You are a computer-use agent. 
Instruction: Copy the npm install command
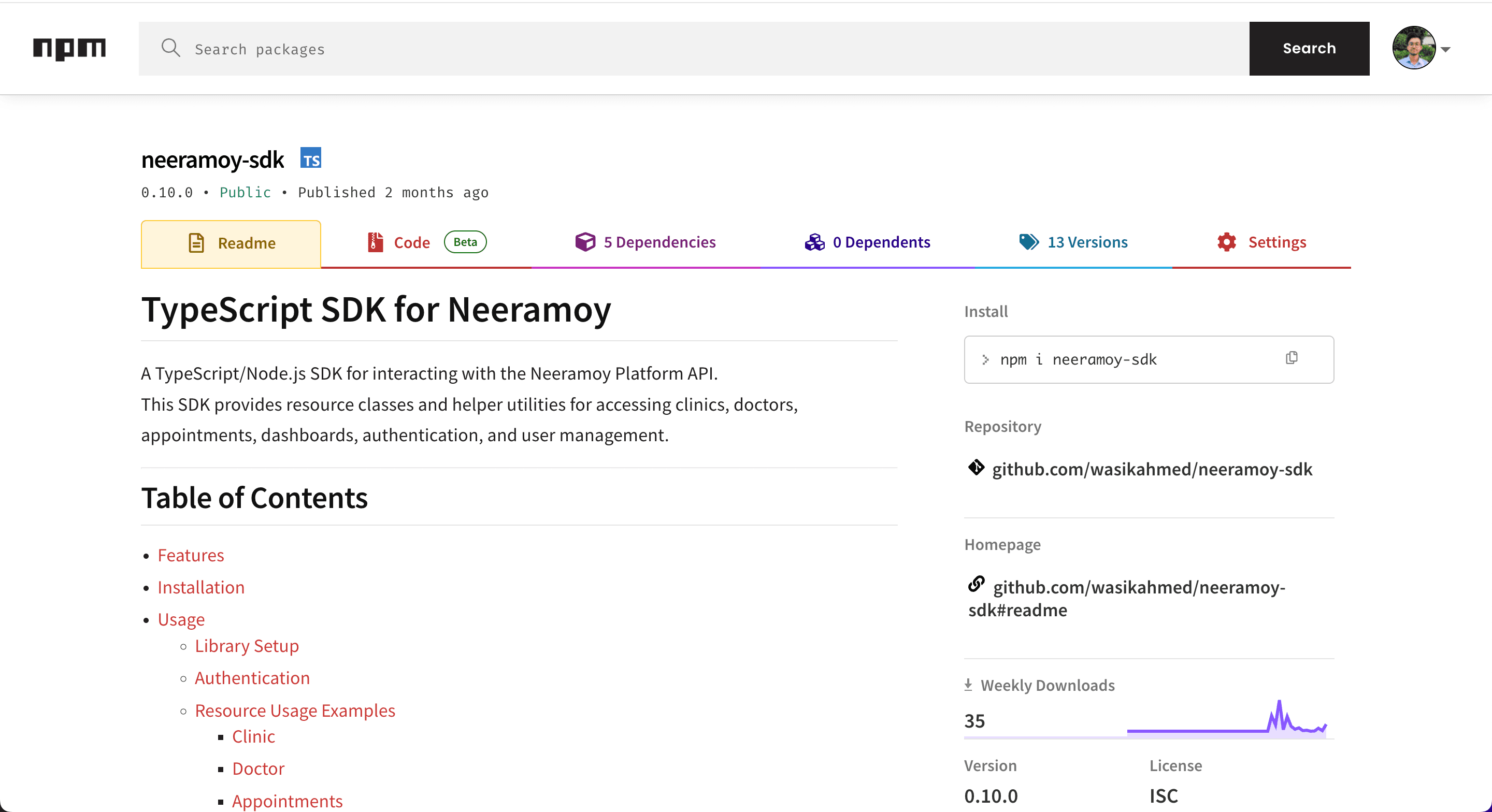point(1291,358)
